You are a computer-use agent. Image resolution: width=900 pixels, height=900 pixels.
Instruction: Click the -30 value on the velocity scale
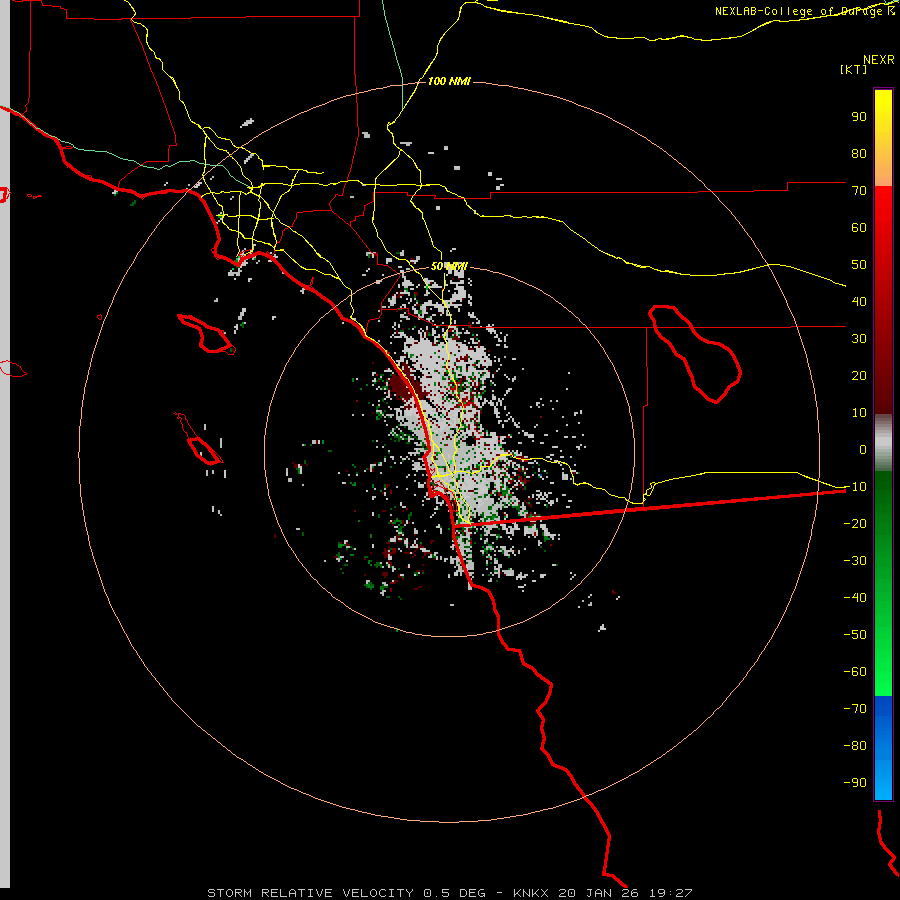coord(855,561)
